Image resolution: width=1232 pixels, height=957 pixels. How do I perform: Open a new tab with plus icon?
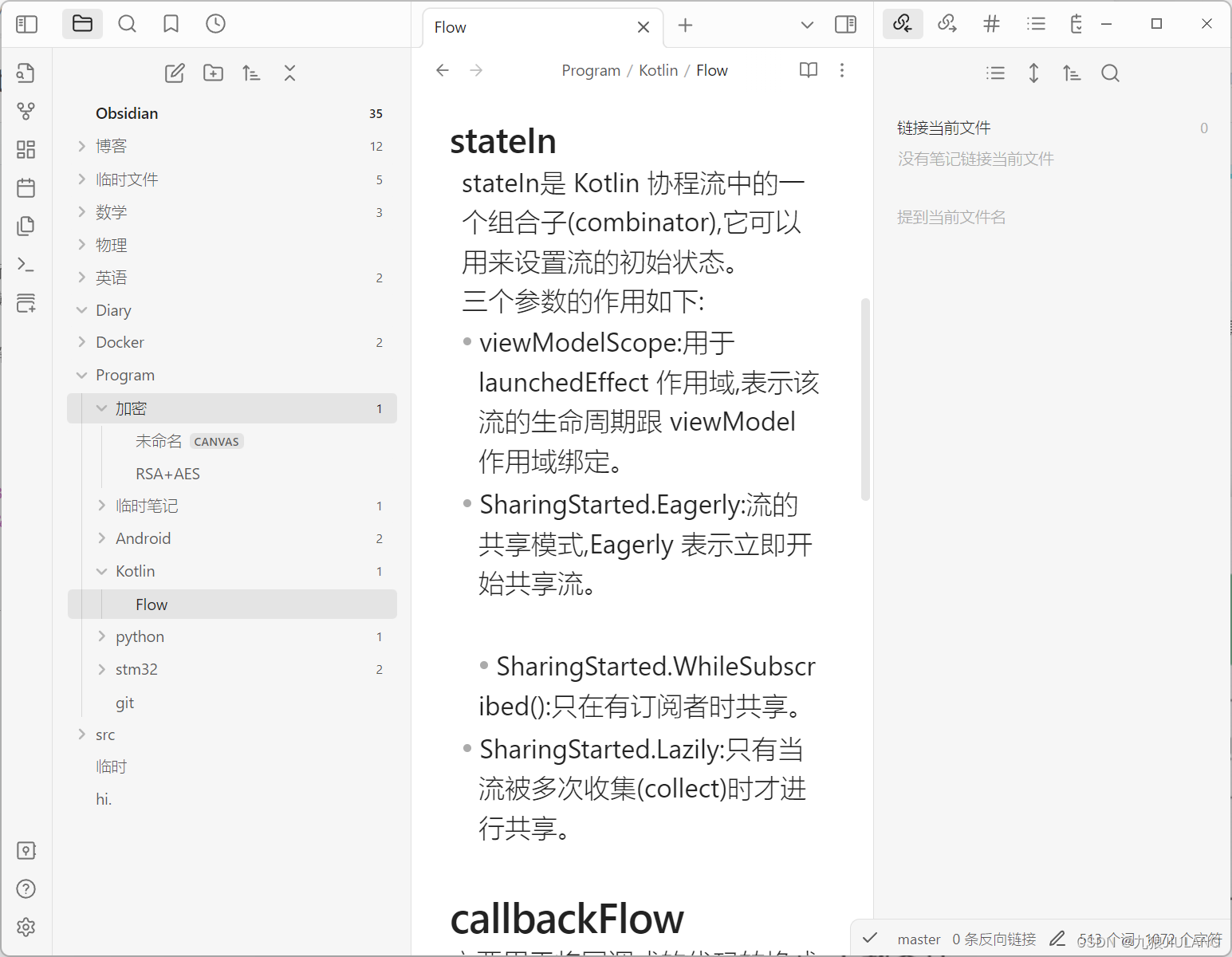pyautogui.click(x=685, y=26)
